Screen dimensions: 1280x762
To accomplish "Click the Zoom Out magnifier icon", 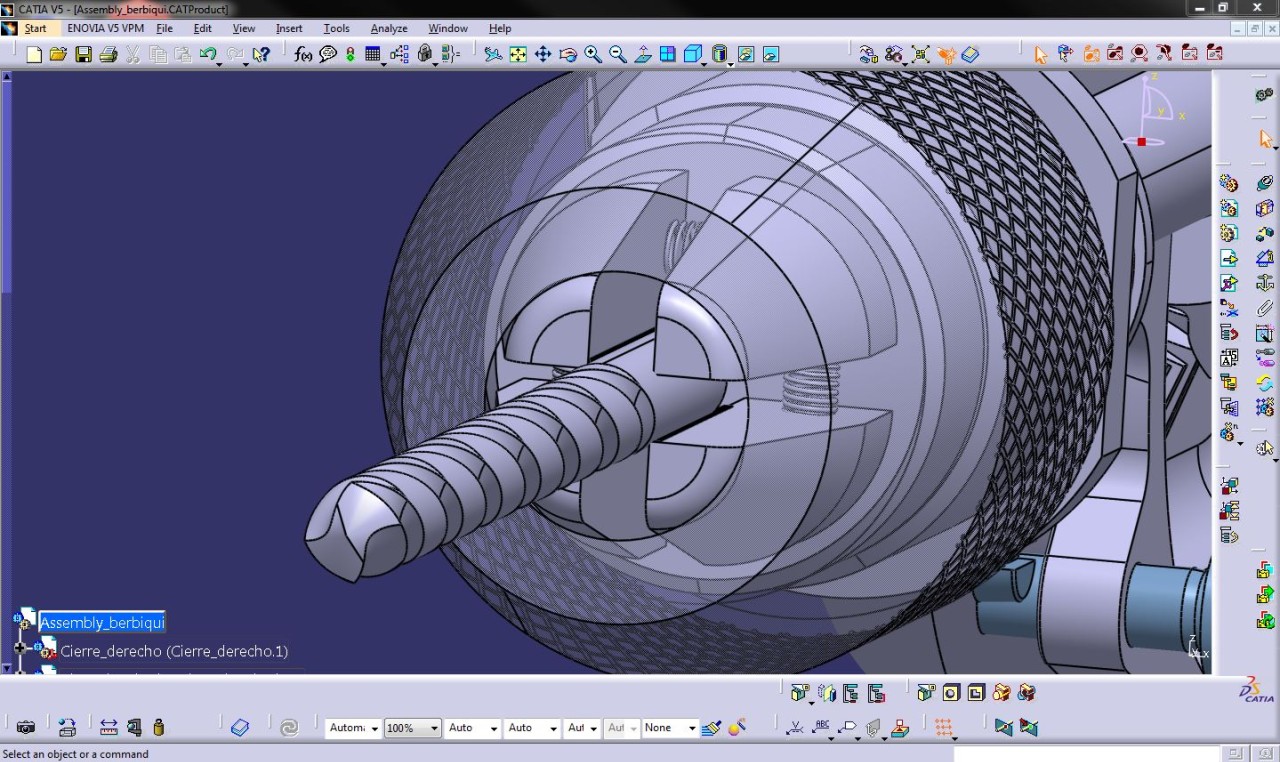I will [x=618, y=54].
